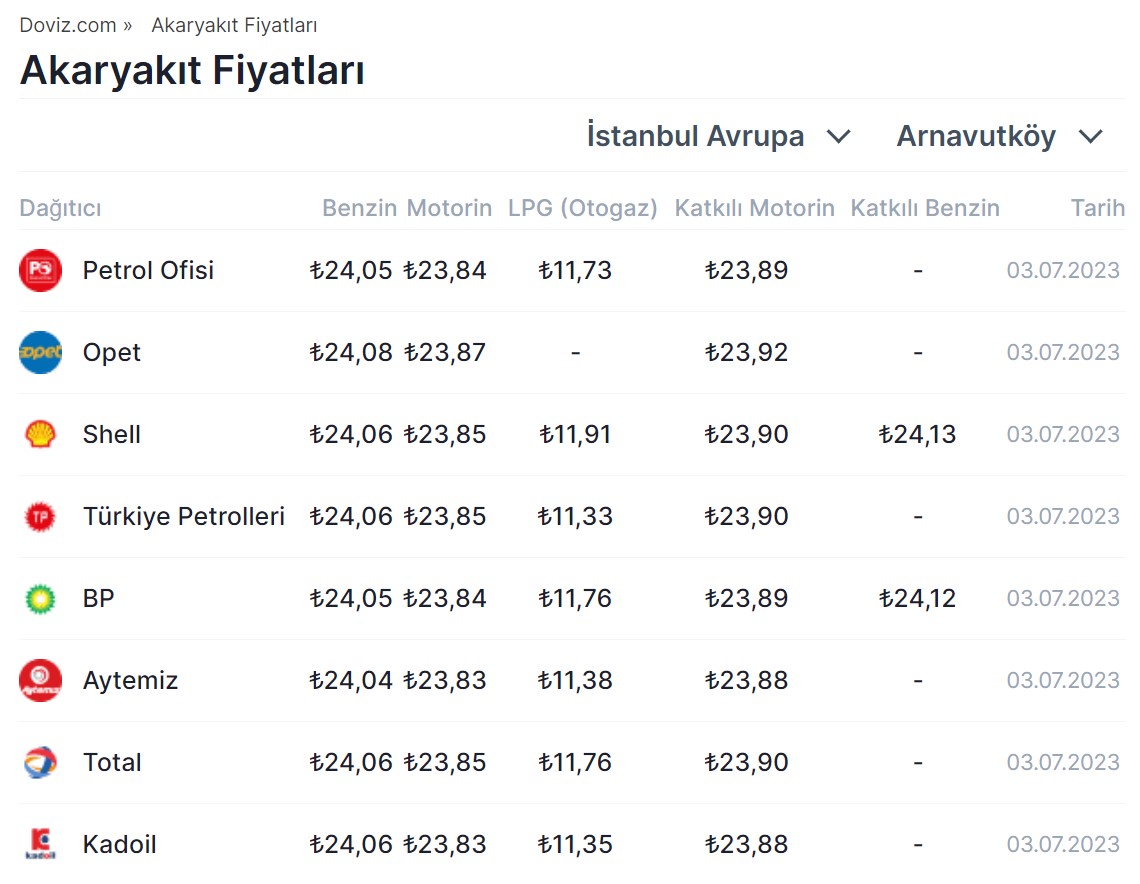1140x884 pixels.
Task: Open the Petrol Ofisi distributor name
Action: [x=148, y=271]
